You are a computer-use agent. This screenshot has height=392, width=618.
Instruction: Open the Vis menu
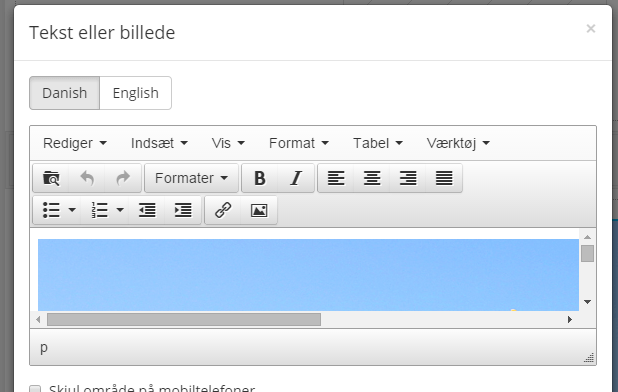pos(228,143)
